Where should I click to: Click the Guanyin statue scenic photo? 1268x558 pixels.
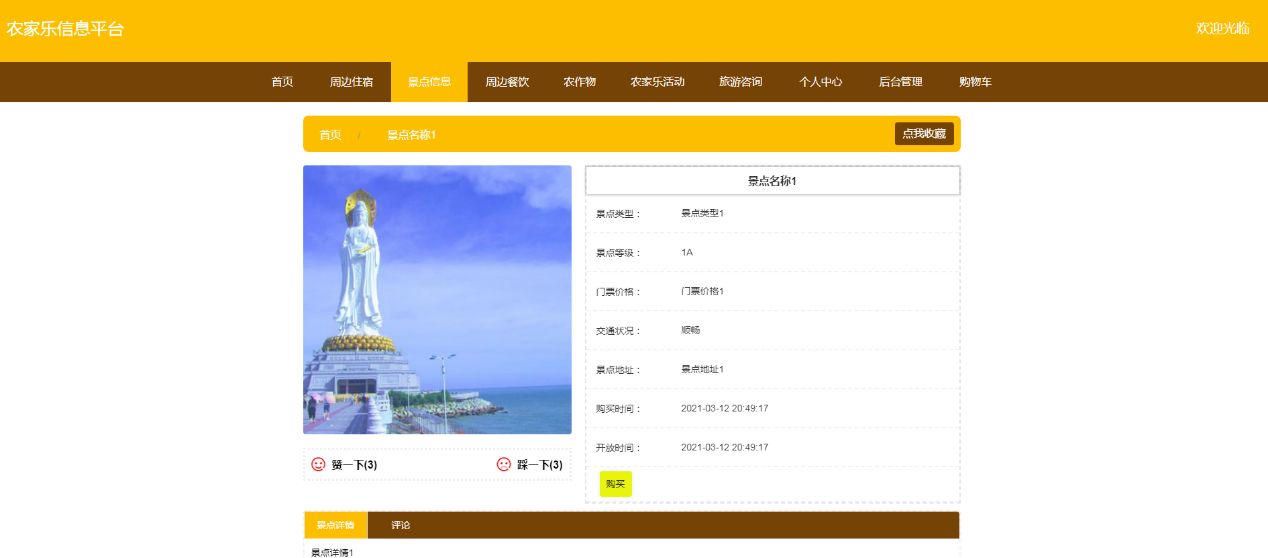tap(437, 299)
